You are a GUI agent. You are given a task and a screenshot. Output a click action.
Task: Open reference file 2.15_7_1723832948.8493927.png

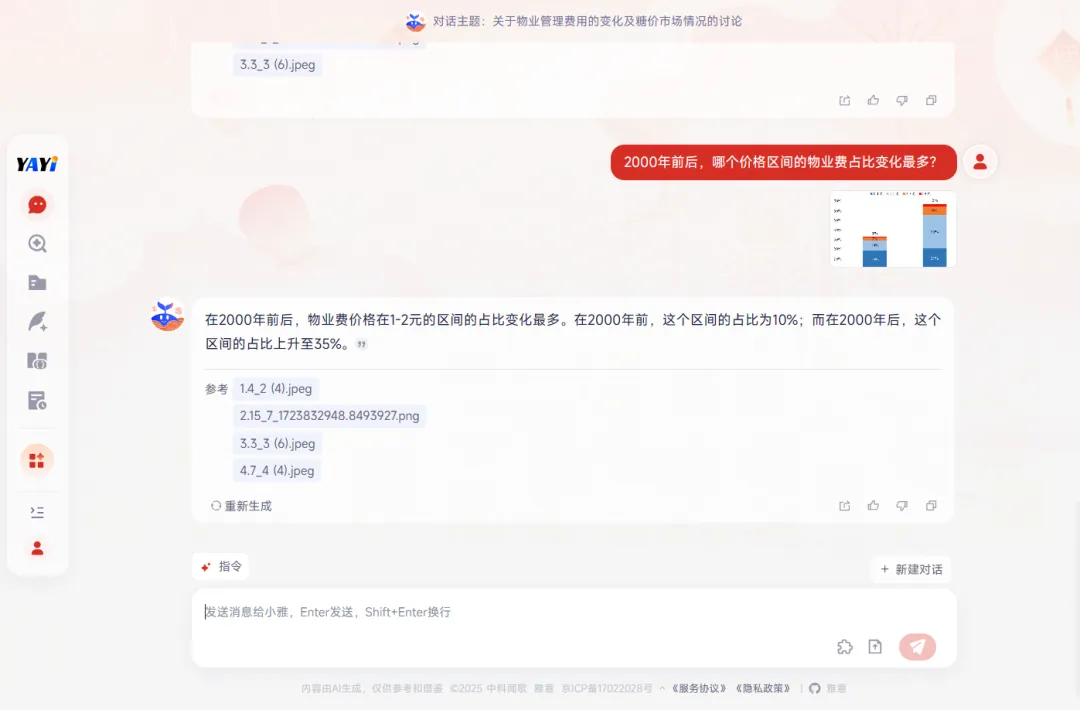click(x=329, y=416)
